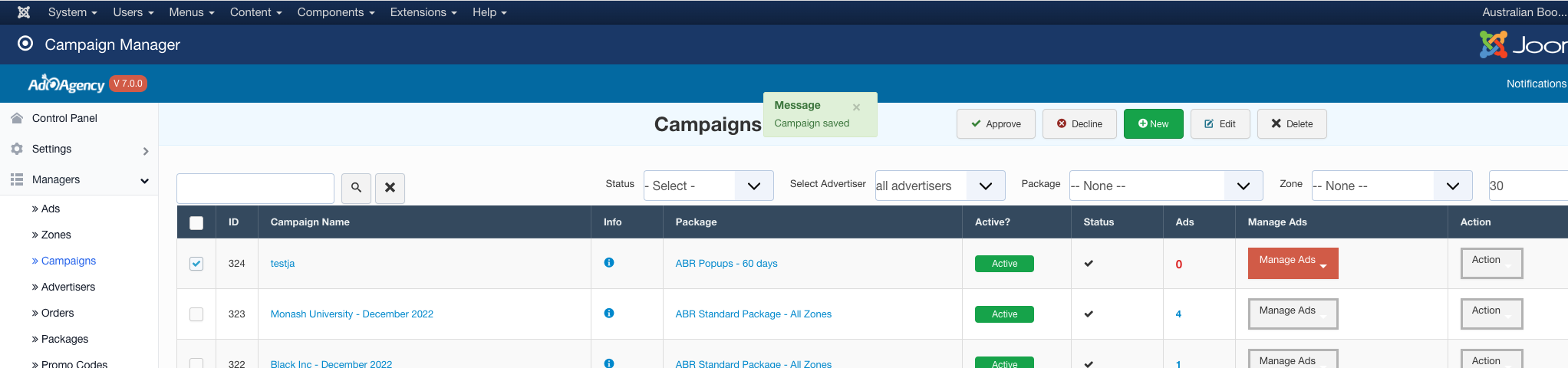1568x368 pixels.
Task: Open the Status filter dropdown
Action: 708,186
